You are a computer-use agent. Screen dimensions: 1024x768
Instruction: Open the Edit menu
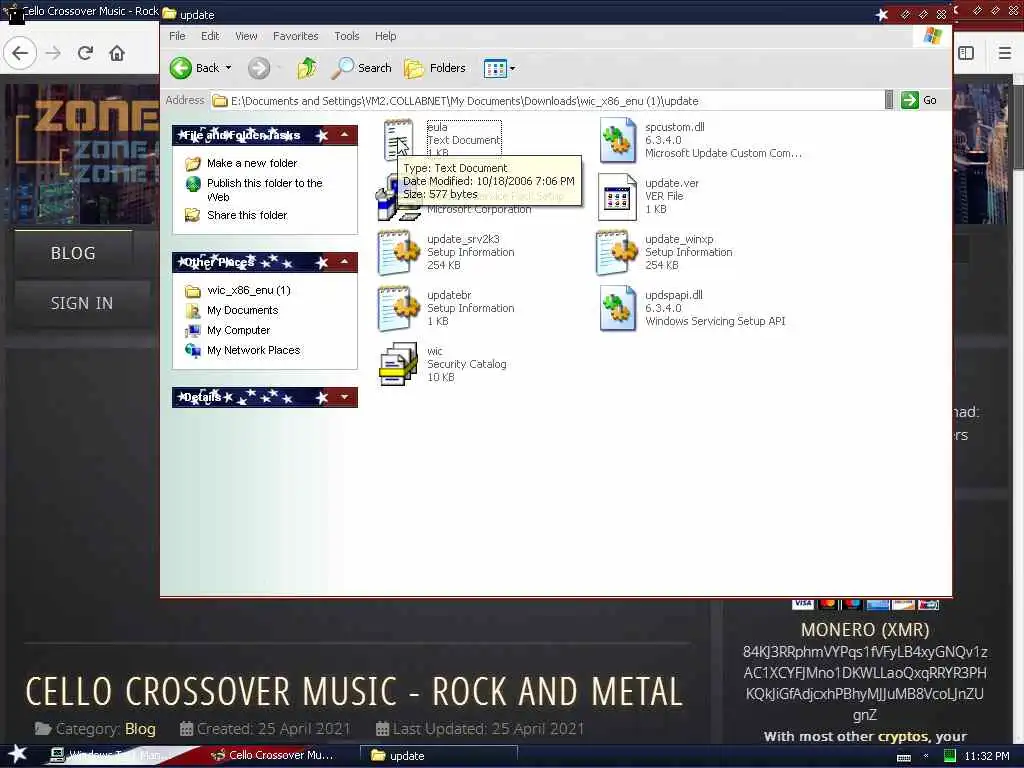pos(210,36)
